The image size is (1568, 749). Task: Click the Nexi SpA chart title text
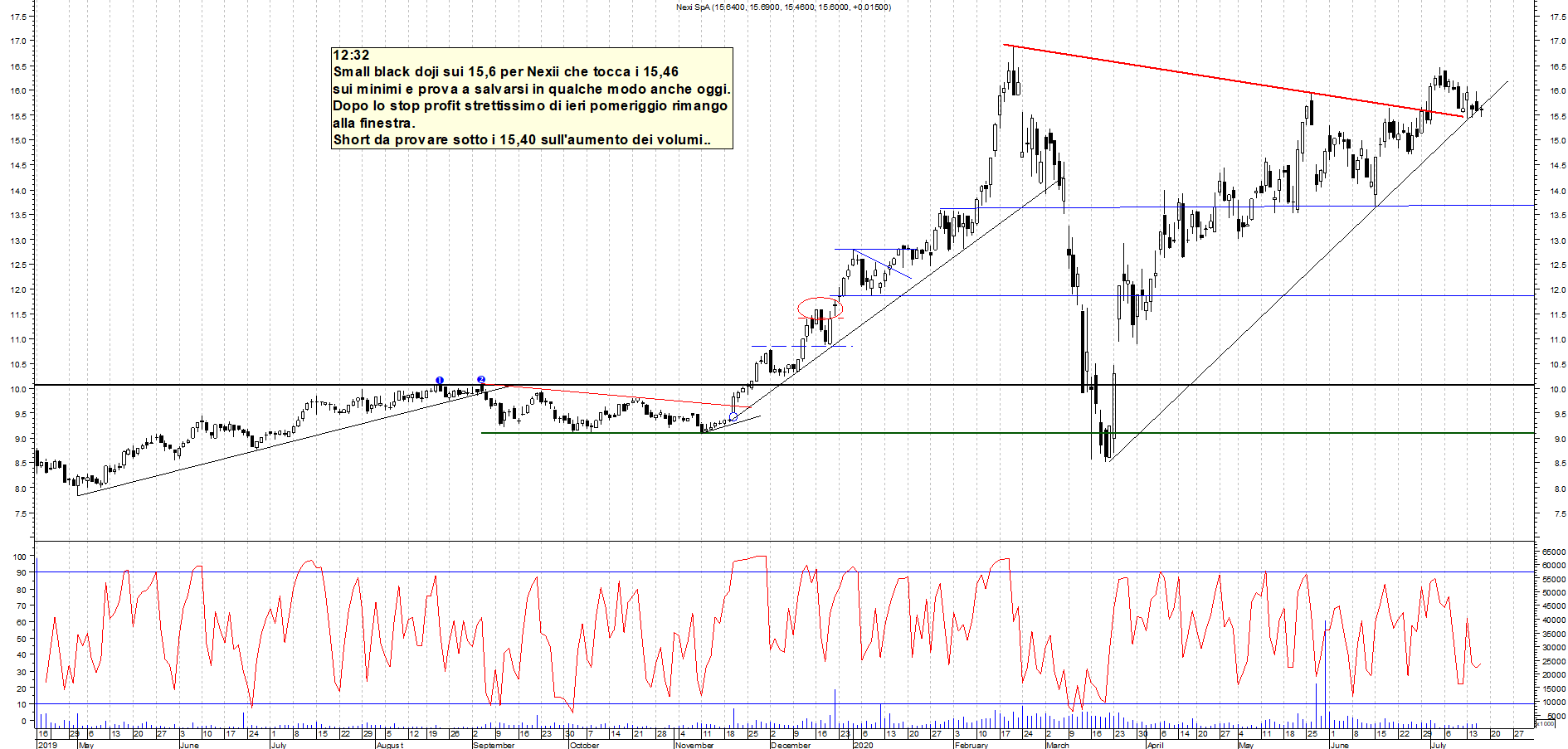pos(783,7)
